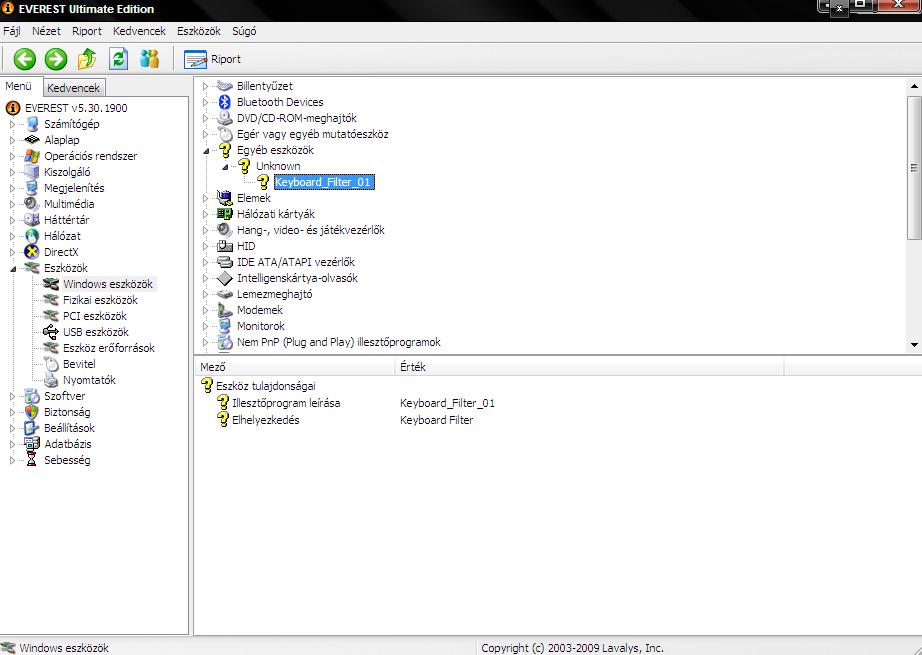Image resolution: width=922 pixels, height=655 pixels.
Task: Click the green Back arrow icon
Action: tap(25, 59)
